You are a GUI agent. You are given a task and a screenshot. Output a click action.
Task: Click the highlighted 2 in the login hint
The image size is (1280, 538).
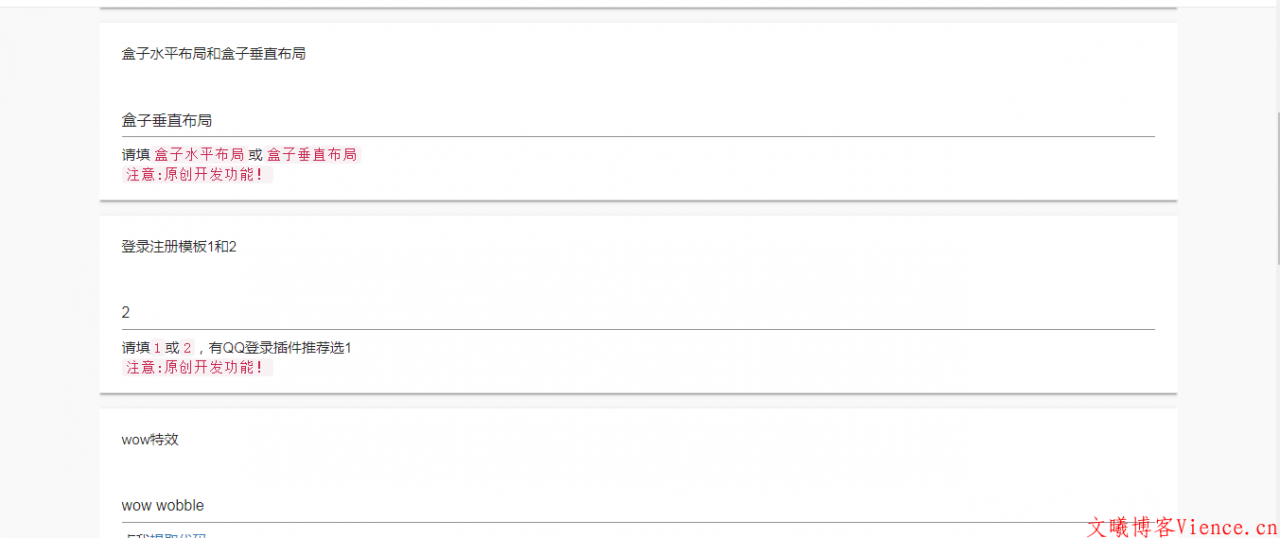tap(187, 348)
